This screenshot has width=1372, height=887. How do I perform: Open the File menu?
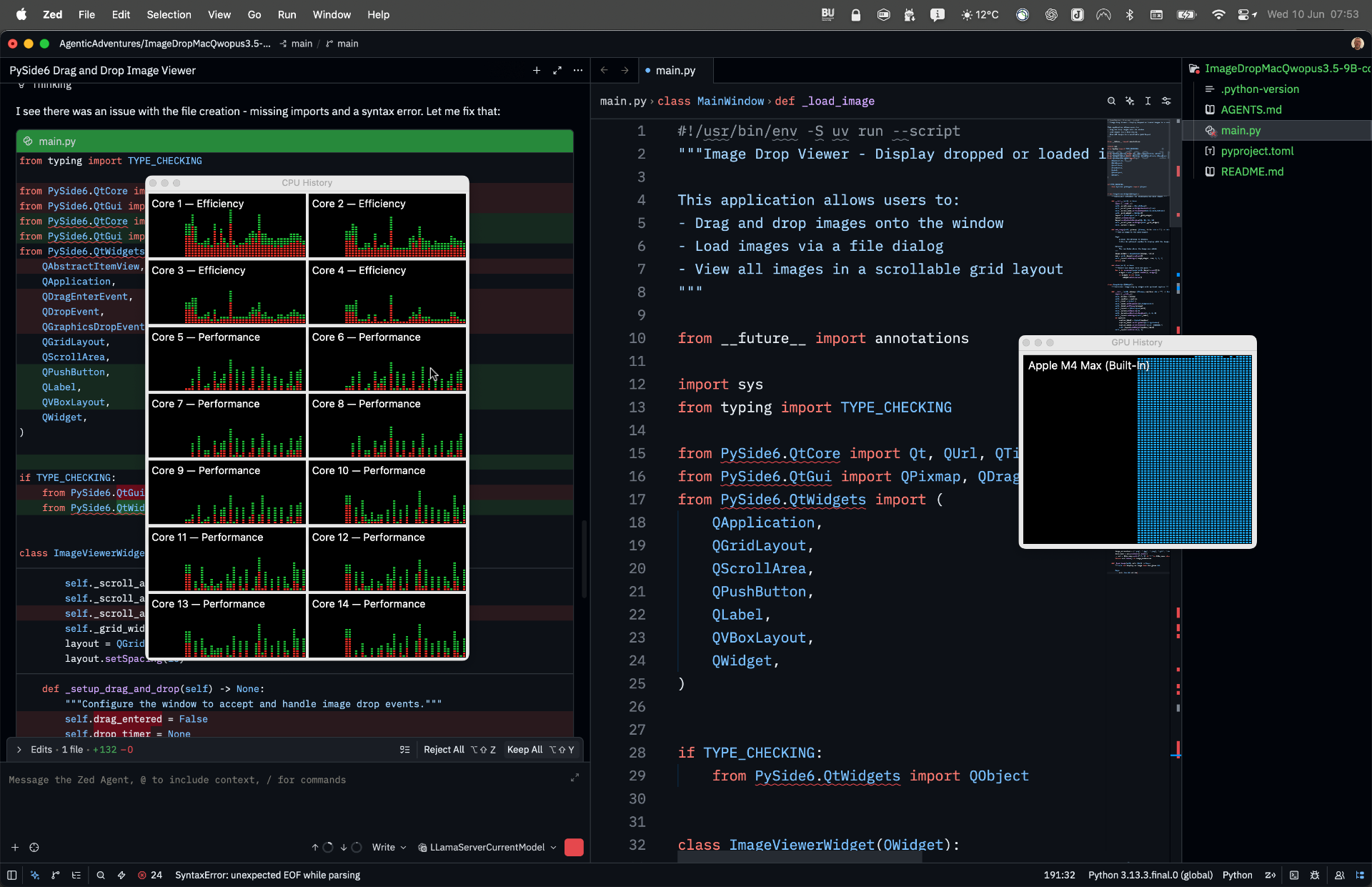coord(86,14)
